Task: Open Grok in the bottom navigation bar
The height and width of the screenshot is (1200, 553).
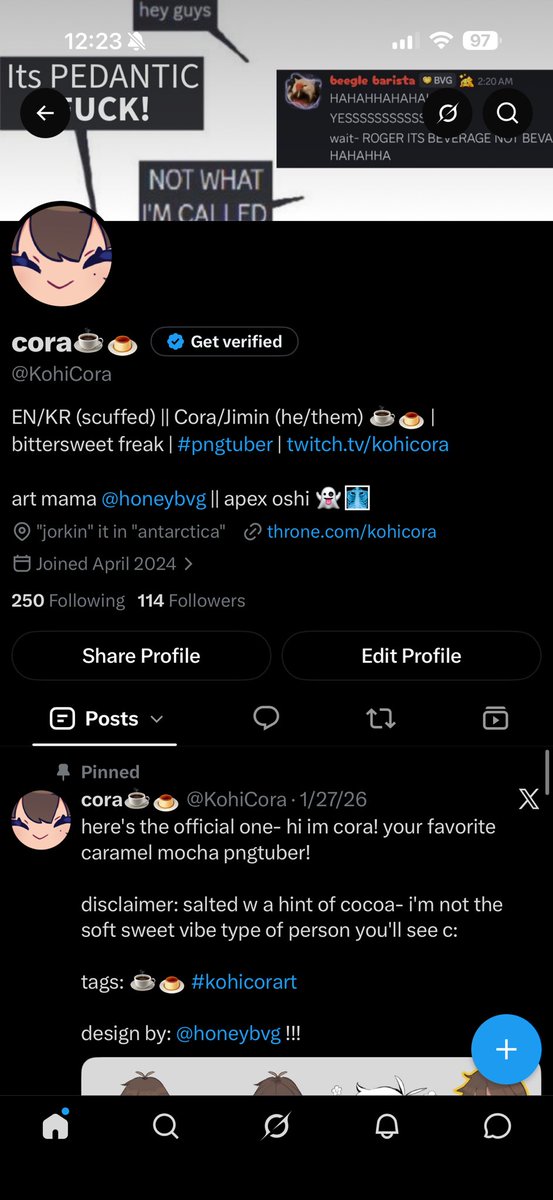Action: click(276, 1127)
